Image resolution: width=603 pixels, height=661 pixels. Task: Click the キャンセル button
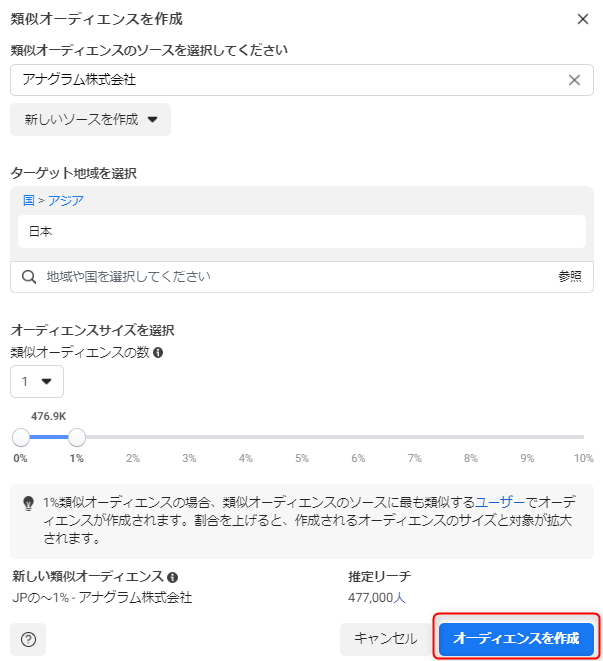tap(385, 638)
